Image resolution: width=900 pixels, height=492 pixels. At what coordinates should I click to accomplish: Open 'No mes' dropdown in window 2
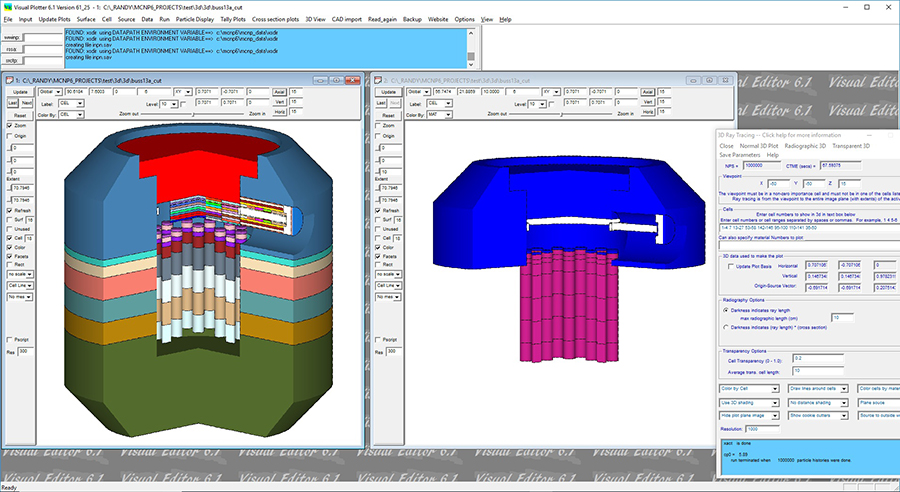click(389, 297)
